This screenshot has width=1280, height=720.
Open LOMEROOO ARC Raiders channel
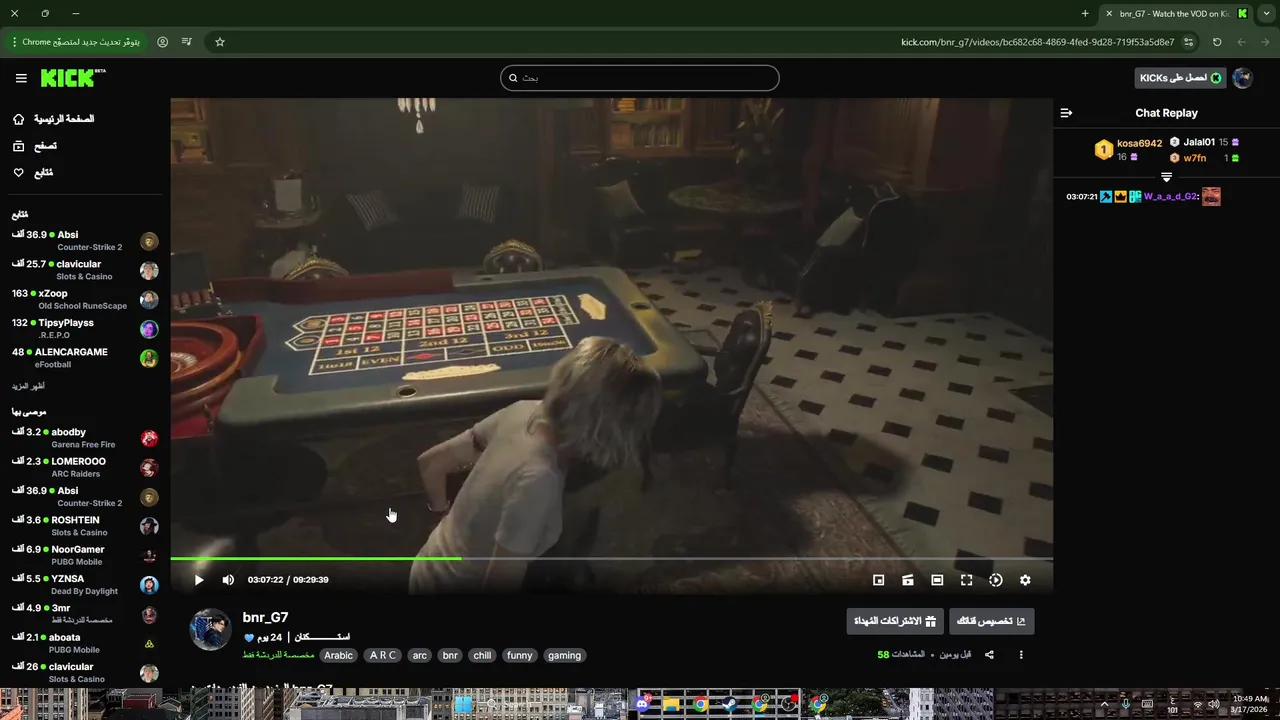pyautogui.click(x=85, y=468)
